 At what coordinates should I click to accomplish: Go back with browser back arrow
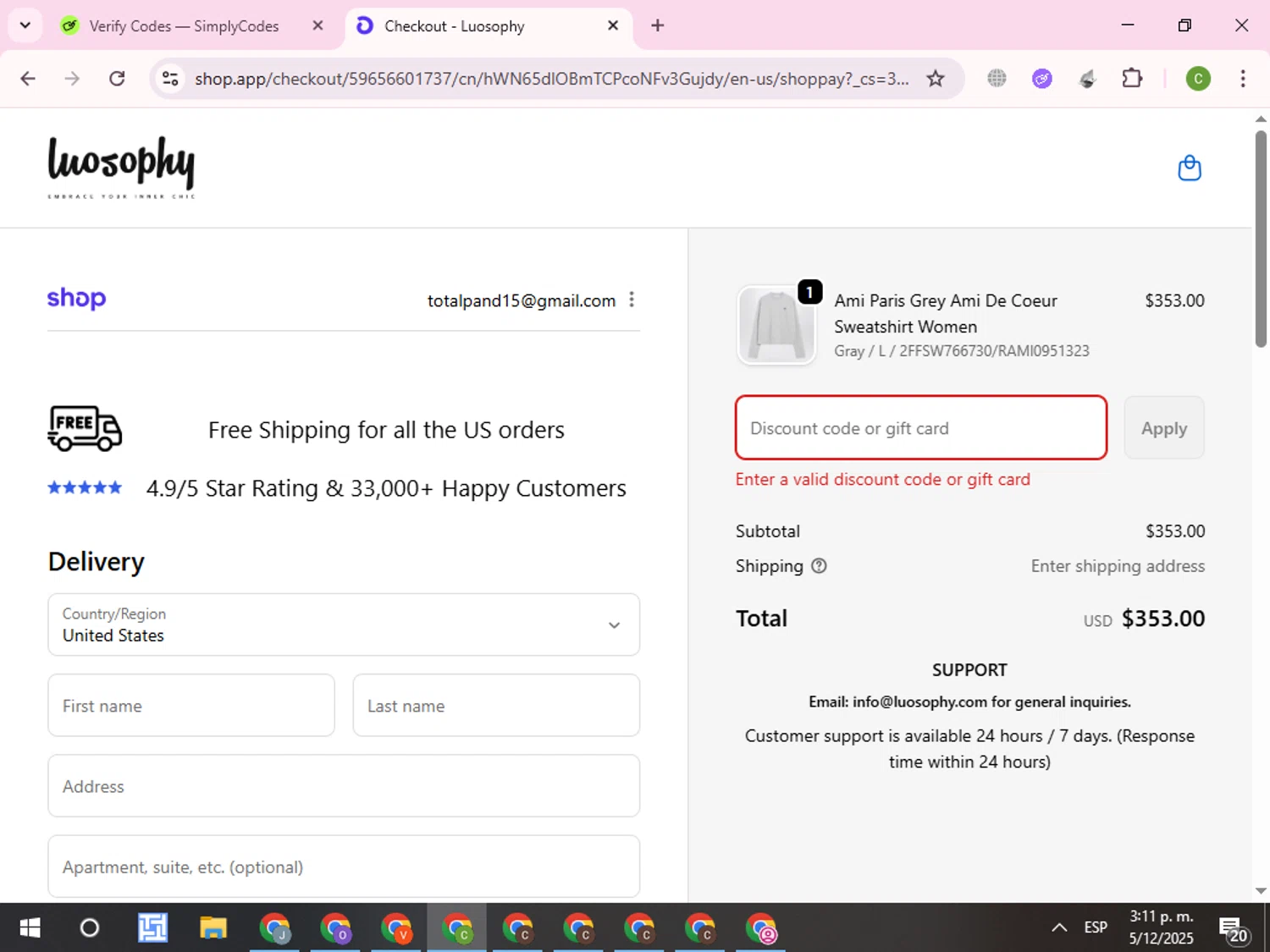(x=28, y=79)
